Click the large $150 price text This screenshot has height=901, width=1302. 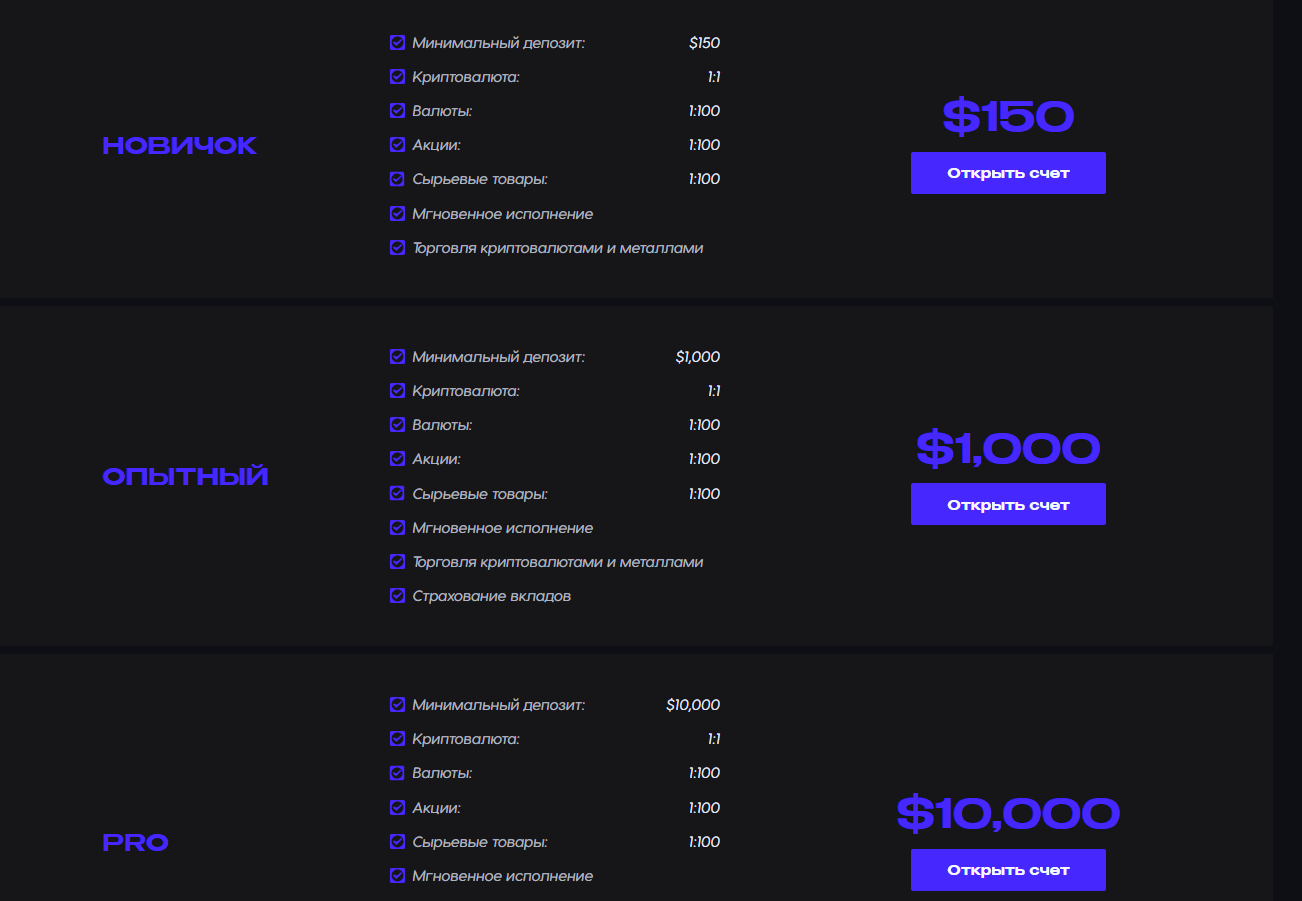point(1008,117)
